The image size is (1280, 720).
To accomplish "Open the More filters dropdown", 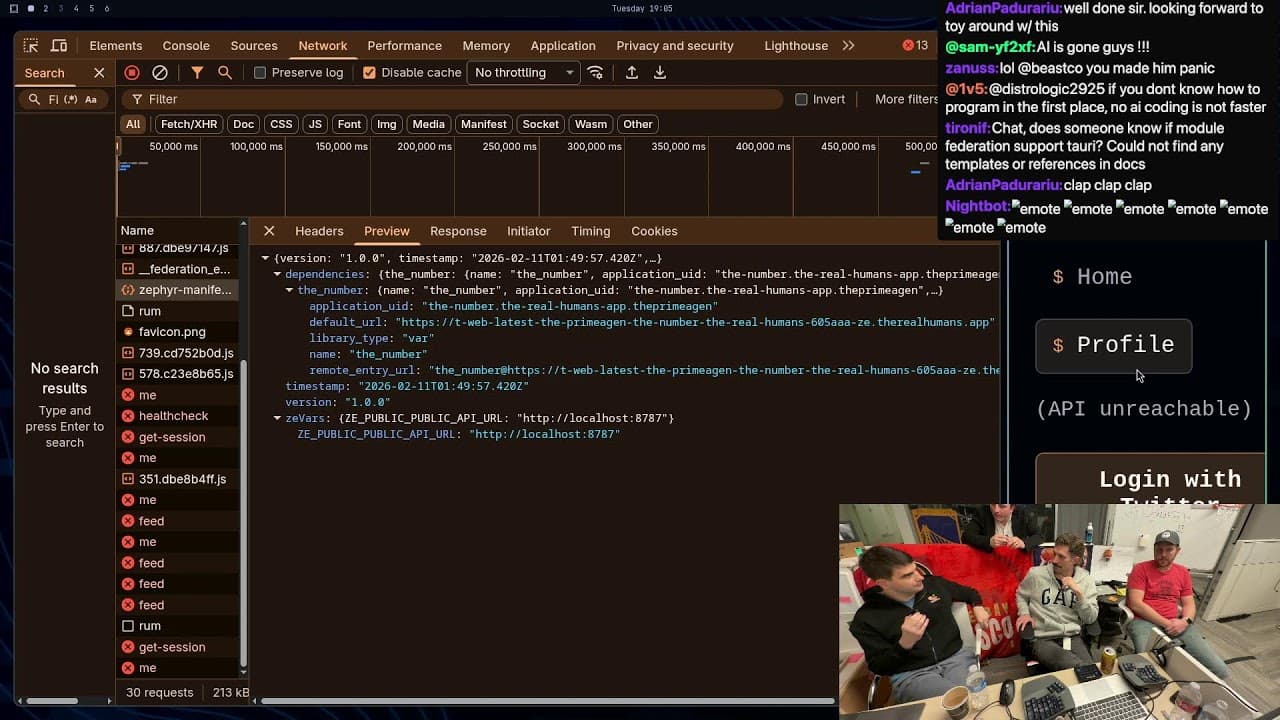I will click(x=907, y=100).
